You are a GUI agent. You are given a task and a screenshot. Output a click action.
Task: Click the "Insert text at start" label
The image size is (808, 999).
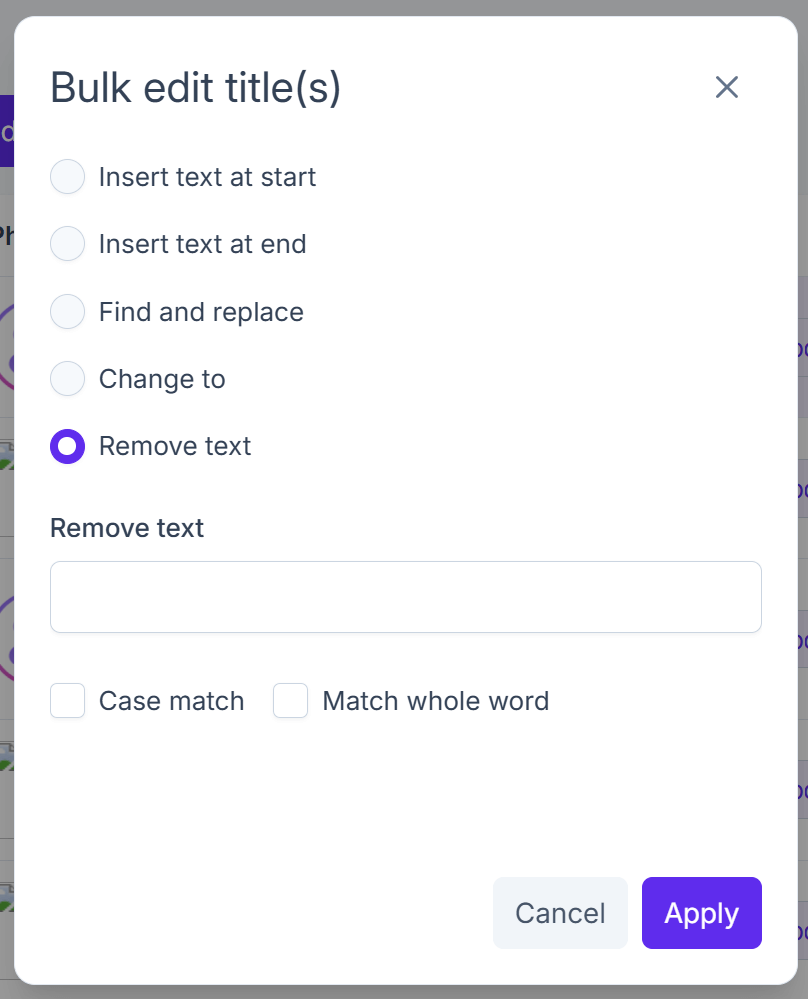[207, 176]
